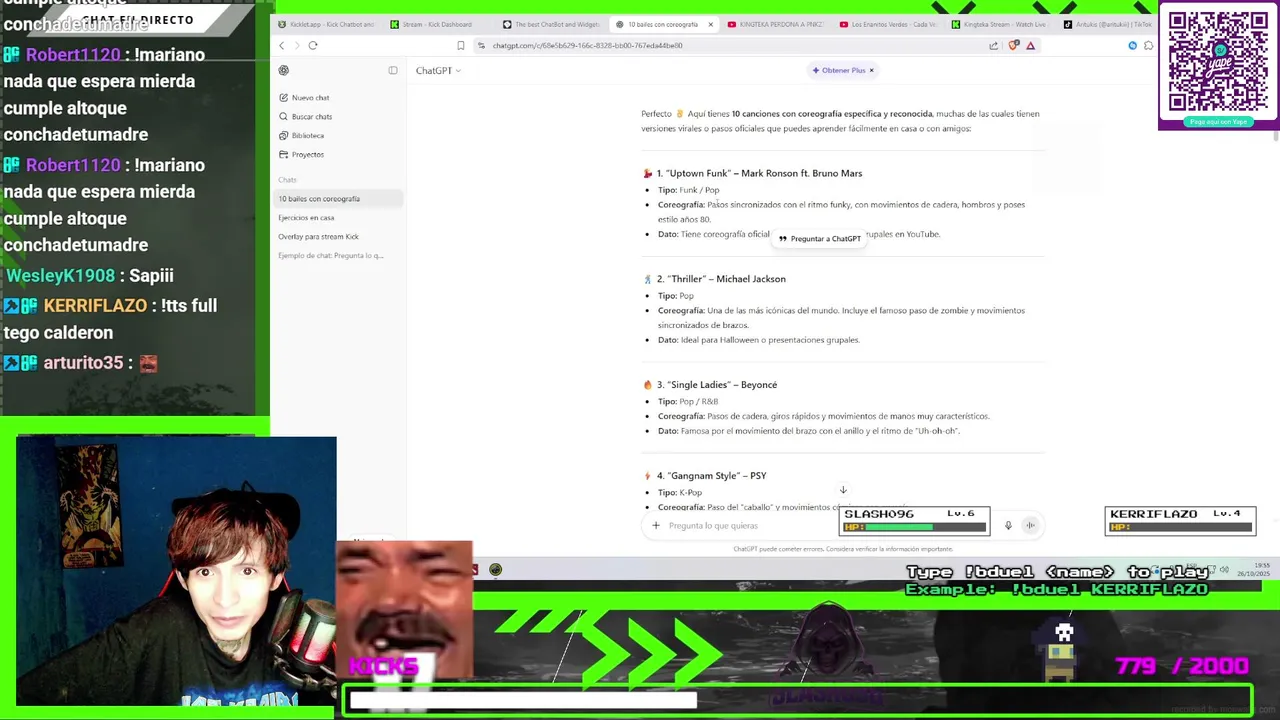Click the "Uptown Funk" song heading
The image size is (1280, 720).
pyautogui.click(x=759, y=174)
